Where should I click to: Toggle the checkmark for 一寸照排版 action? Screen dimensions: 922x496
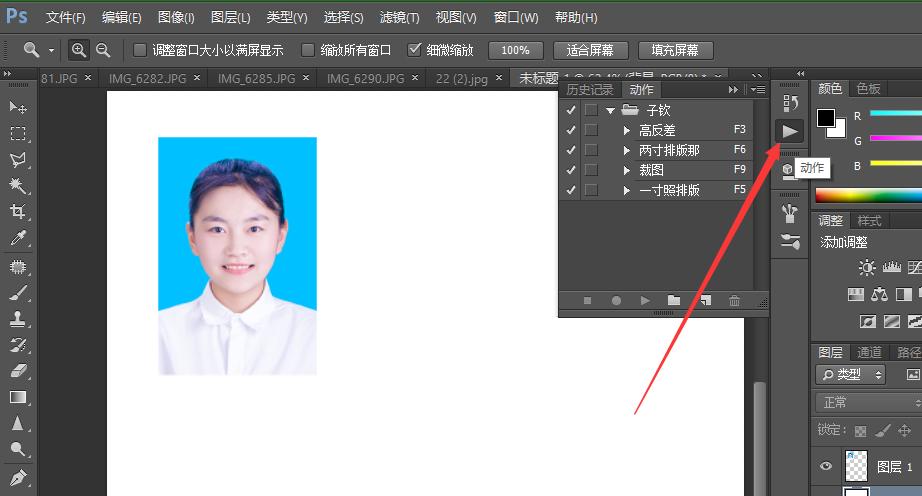[570, 190]
